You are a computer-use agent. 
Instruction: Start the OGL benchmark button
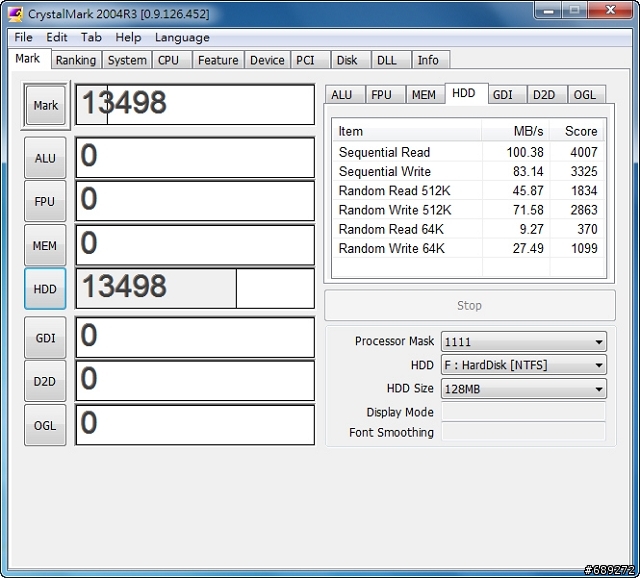(45, 425)
